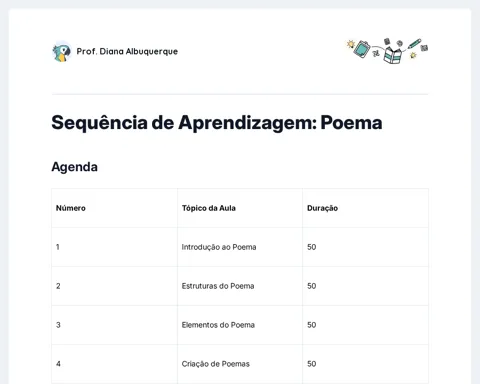Select the Tópico da Aula column header
This screenshot has width=480, height=384.
(x=240, y=208)
